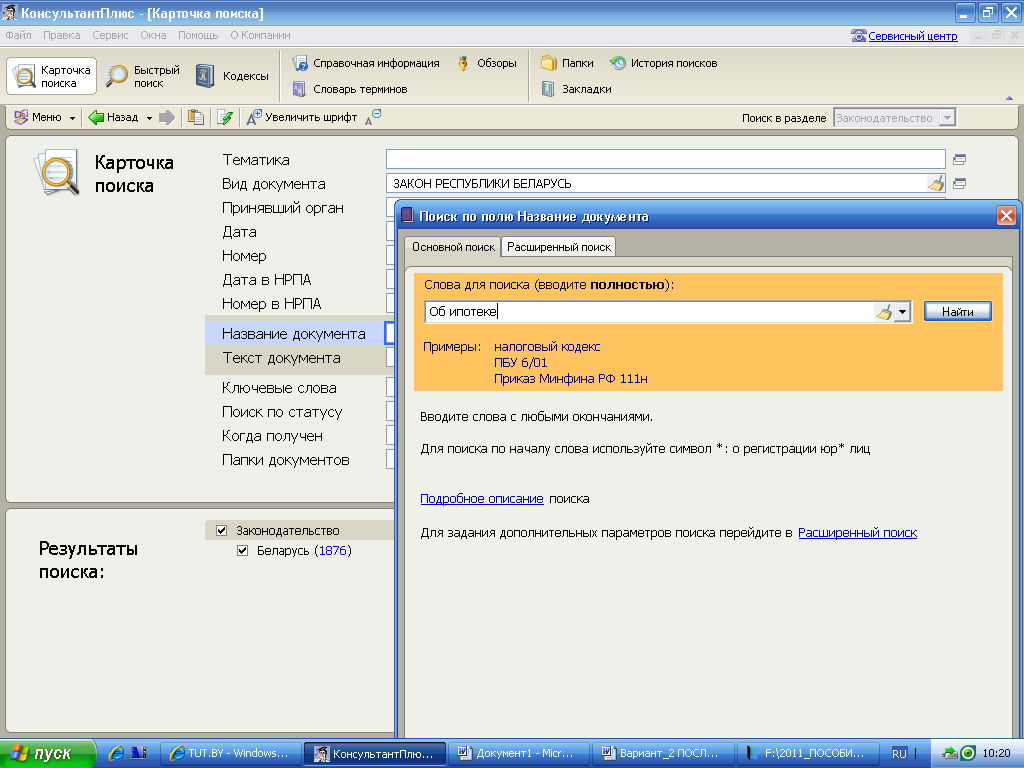Screen dimensions: 1024x768
Task: Select Текст документа field label
Action: [281, 358]
